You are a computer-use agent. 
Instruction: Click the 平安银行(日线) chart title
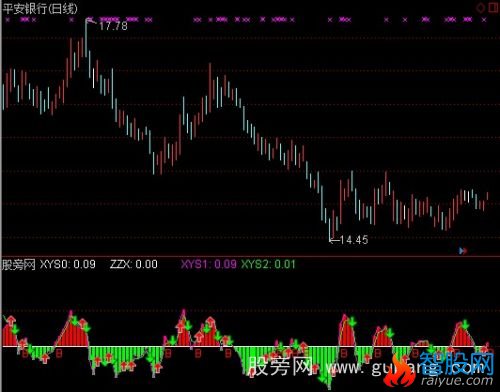[40, 9]
